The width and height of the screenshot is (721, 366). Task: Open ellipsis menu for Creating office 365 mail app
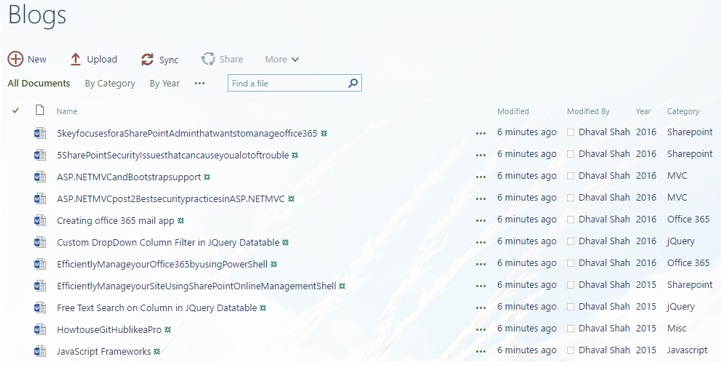coord(481,221)
